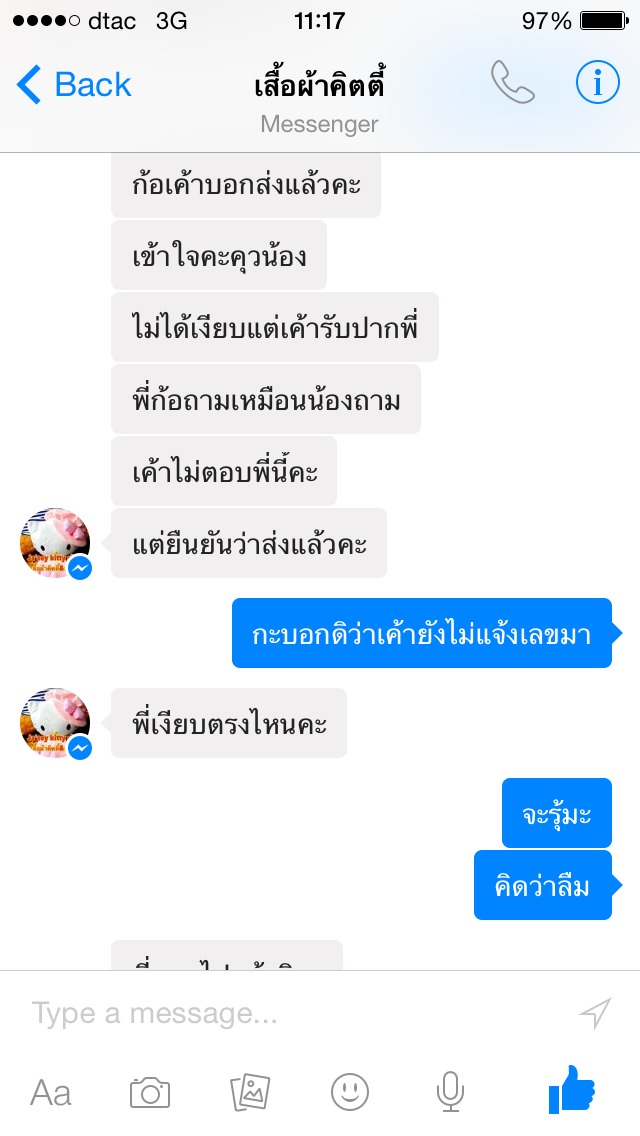Tap the phone call icon
The width and height of the screenshot is (640, 1136).
(x=512, y=83)
